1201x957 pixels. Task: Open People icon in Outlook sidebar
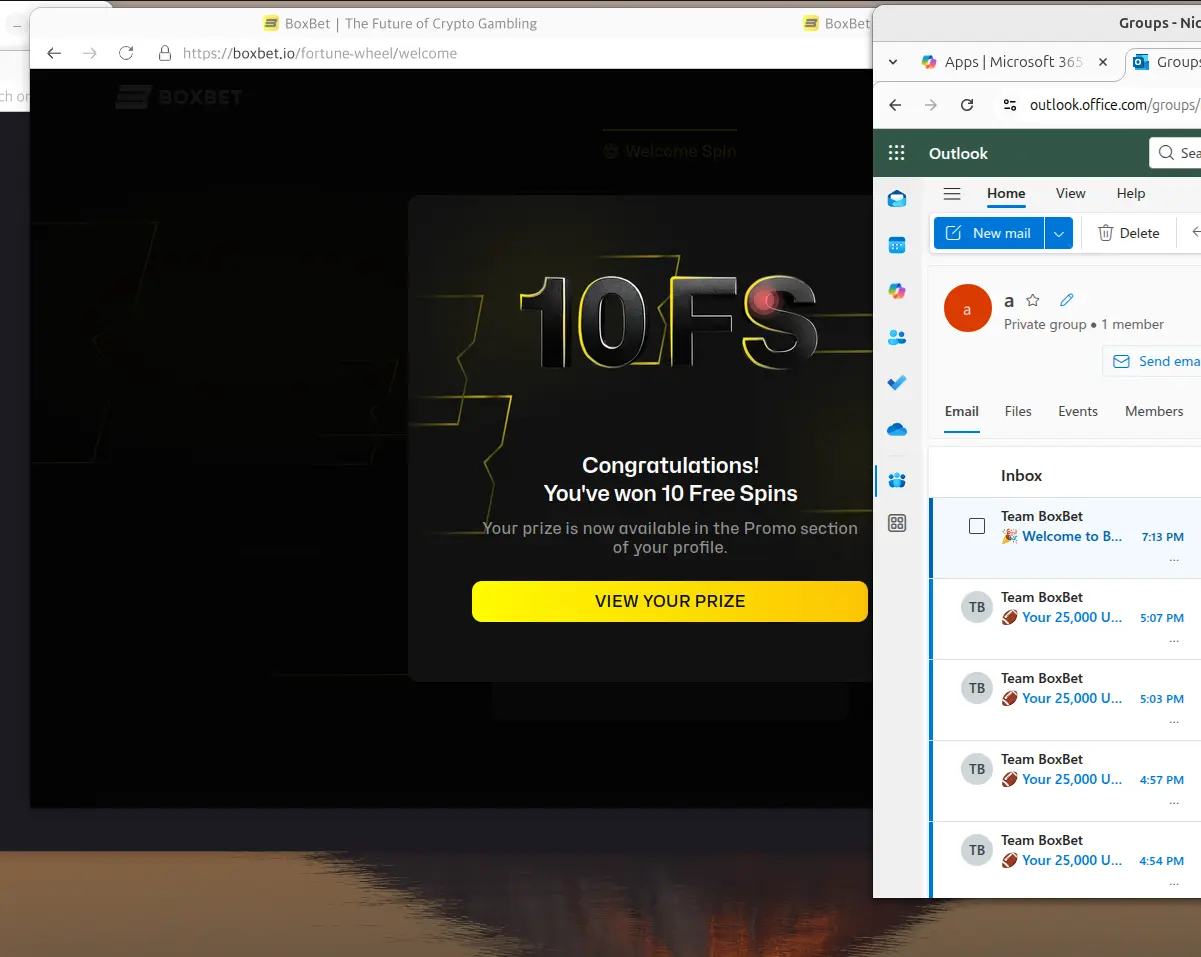coord(897,338)
